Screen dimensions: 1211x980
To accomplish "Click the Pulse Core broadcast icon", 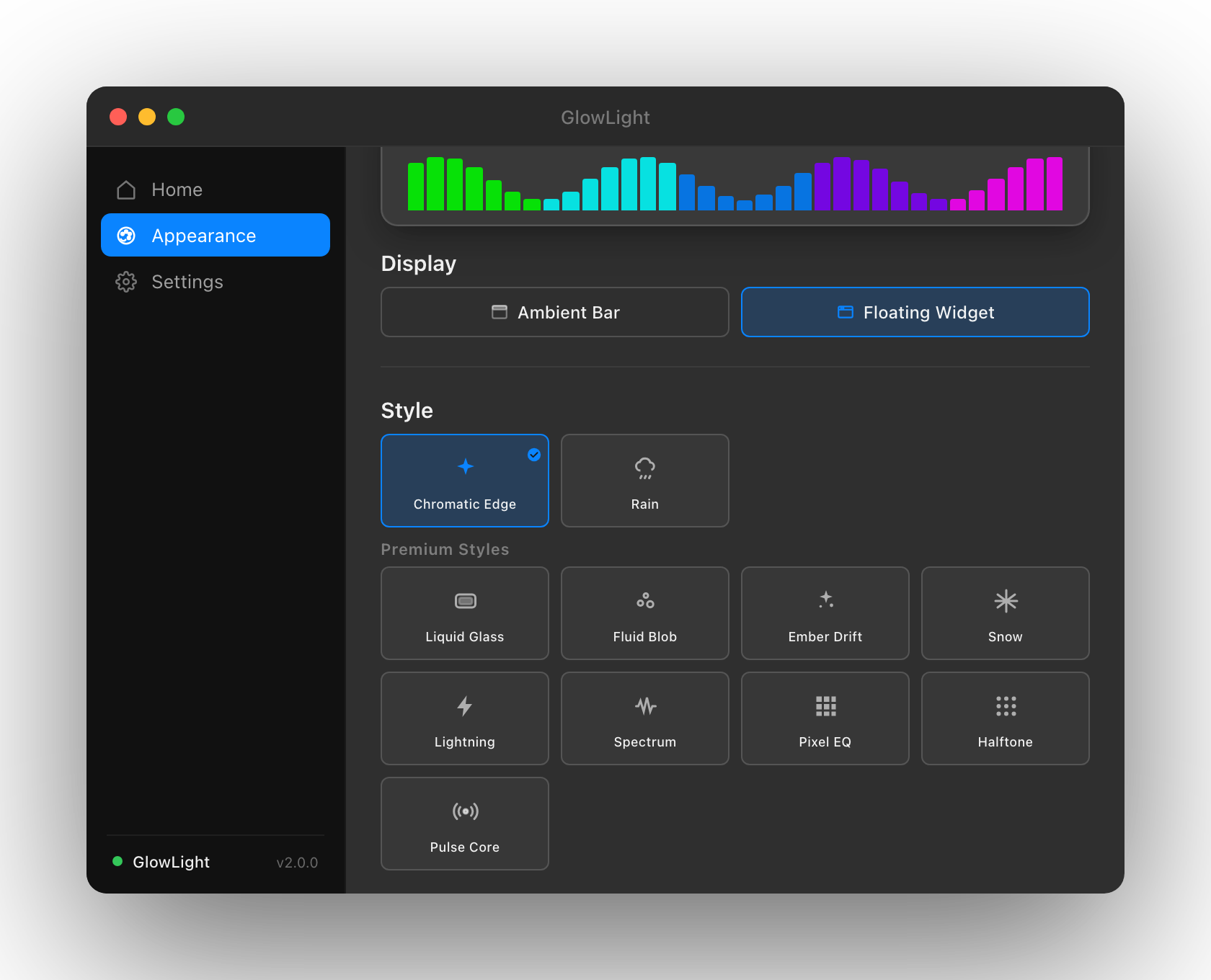I will pyautogui.click(x=466, y=811).
